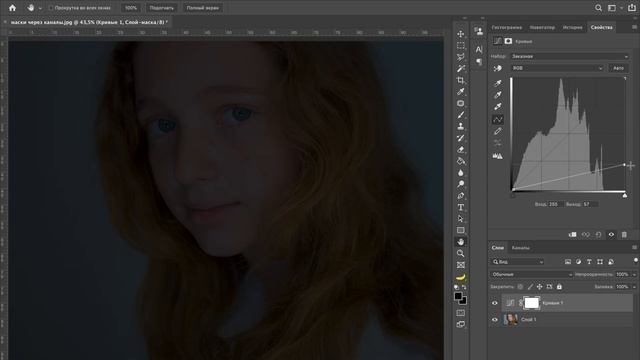Select the Zoom magnifier tool

click(460, 253)
